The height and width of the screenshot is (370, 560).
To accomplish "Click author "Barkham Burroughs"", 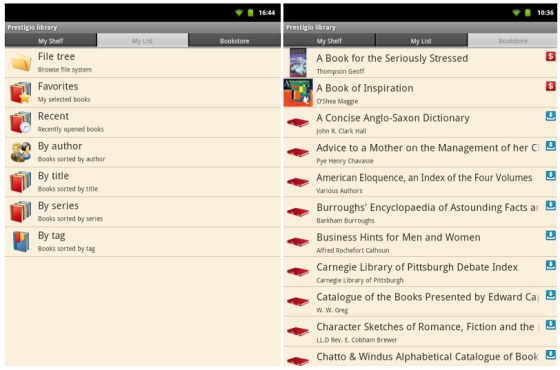I will pyautogui.click(x=345, y=221).
